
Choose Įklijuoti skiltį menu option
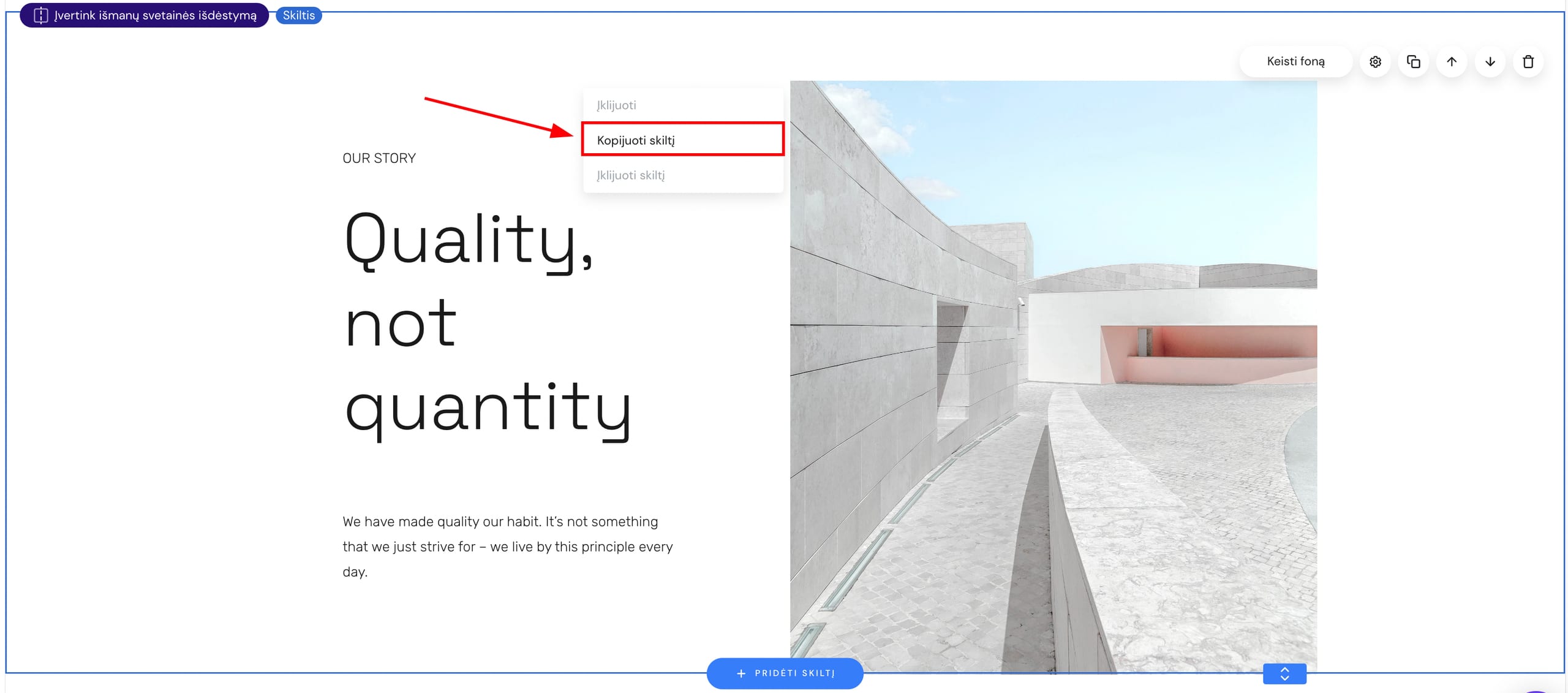[x=630, y=175]
